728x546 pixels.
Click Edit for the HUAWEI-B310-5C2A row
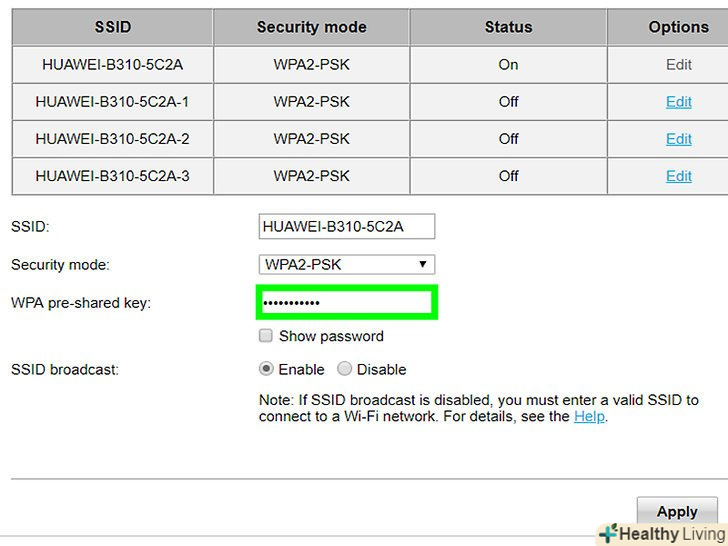coord(679,64)
